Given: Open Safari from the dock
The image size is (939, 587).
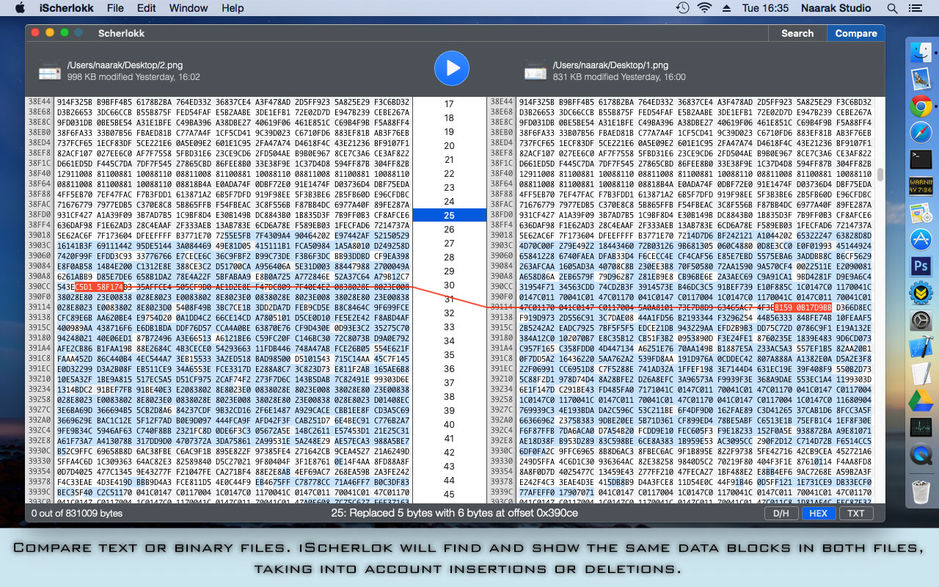Looking at the screenshot, I should click(x=921, y=132).
